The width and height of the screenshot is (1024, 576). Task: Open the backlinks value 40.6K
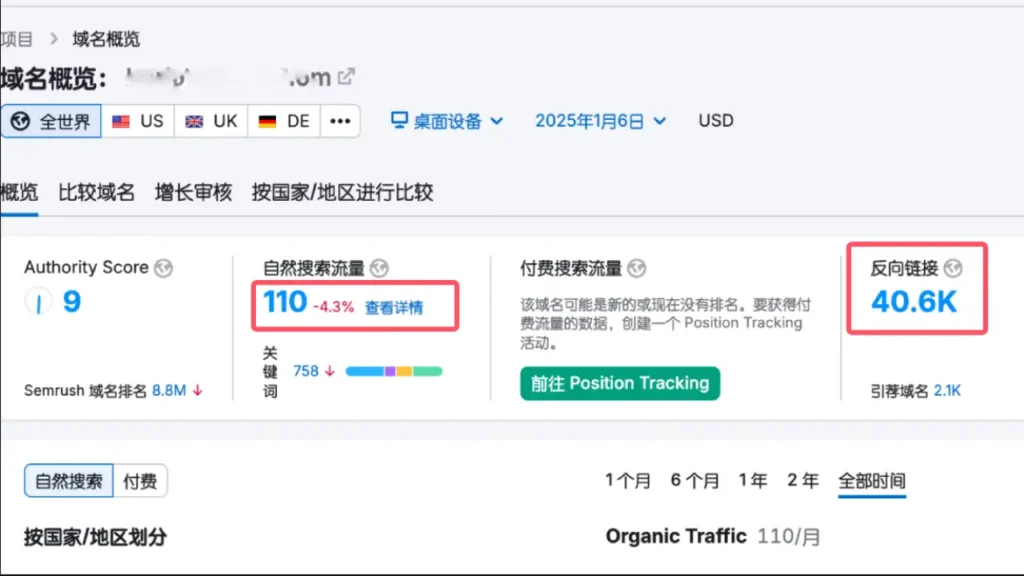click(x=914, y=302)
